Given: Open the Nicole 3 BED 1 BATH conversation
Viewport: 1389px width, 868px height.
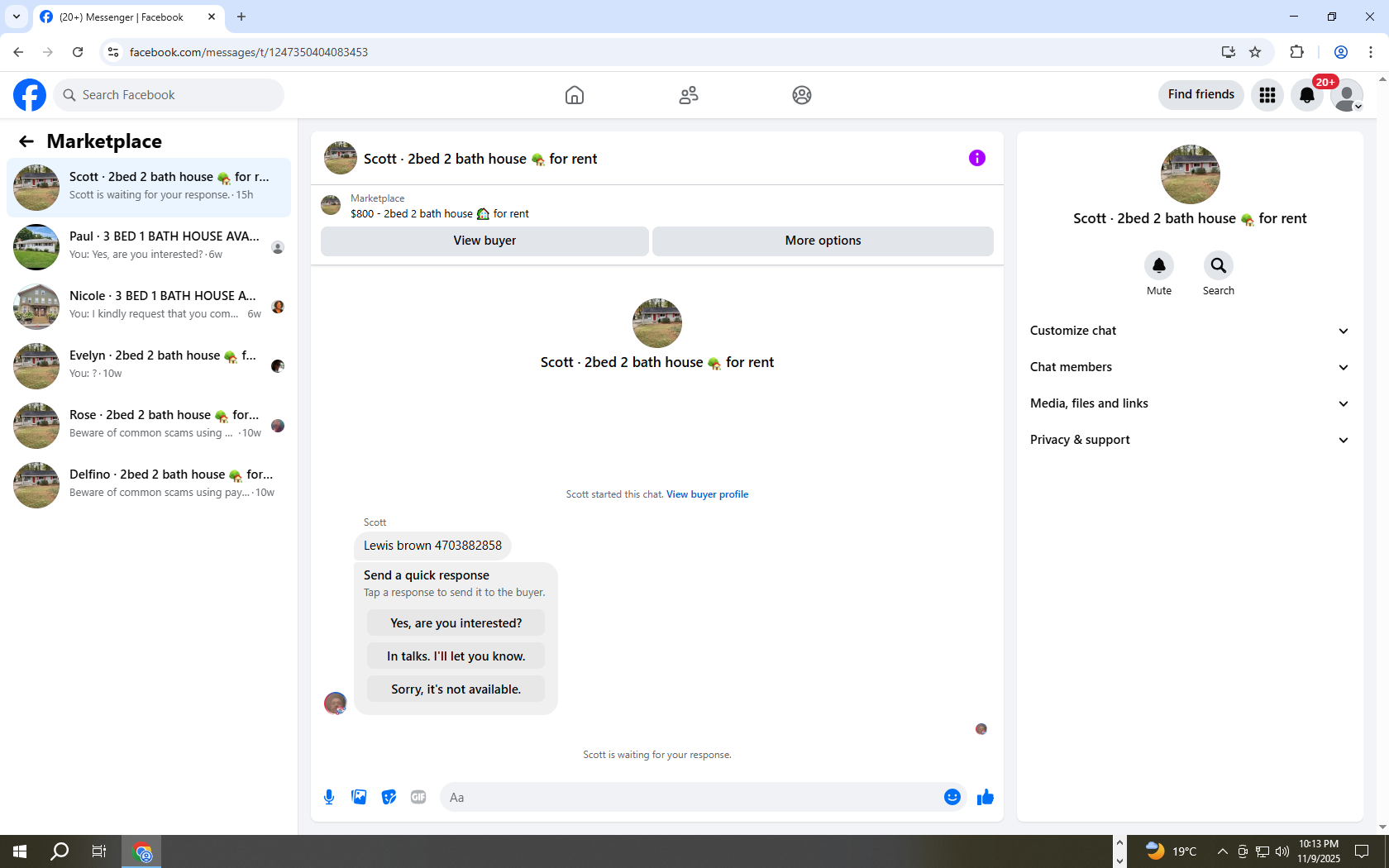Looking at the screenshot, I should pyautogui.click(x=149, y=307).
